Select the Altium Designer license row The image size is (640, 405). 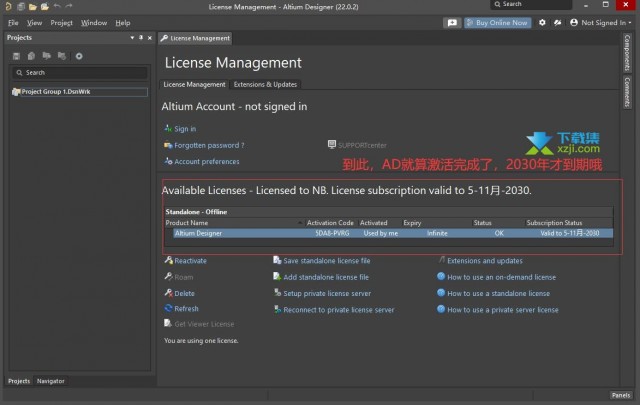click(x=393, y=233)
